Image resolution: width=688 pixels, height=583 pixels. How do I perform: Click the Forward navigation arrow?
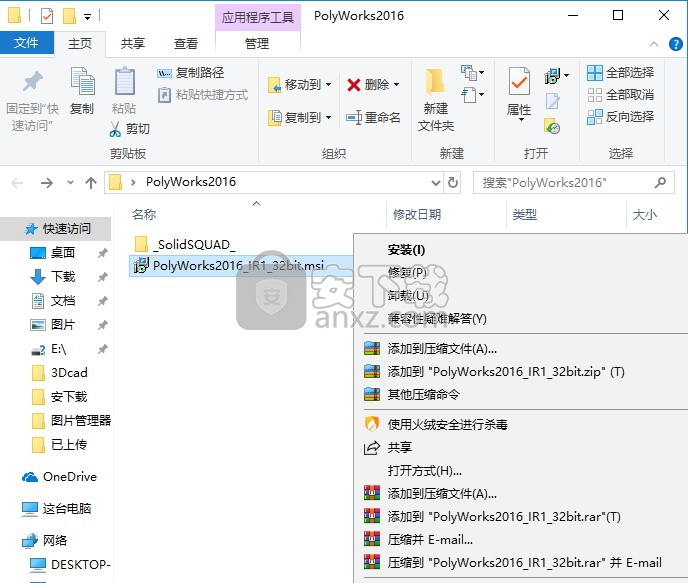click(47, 182)
